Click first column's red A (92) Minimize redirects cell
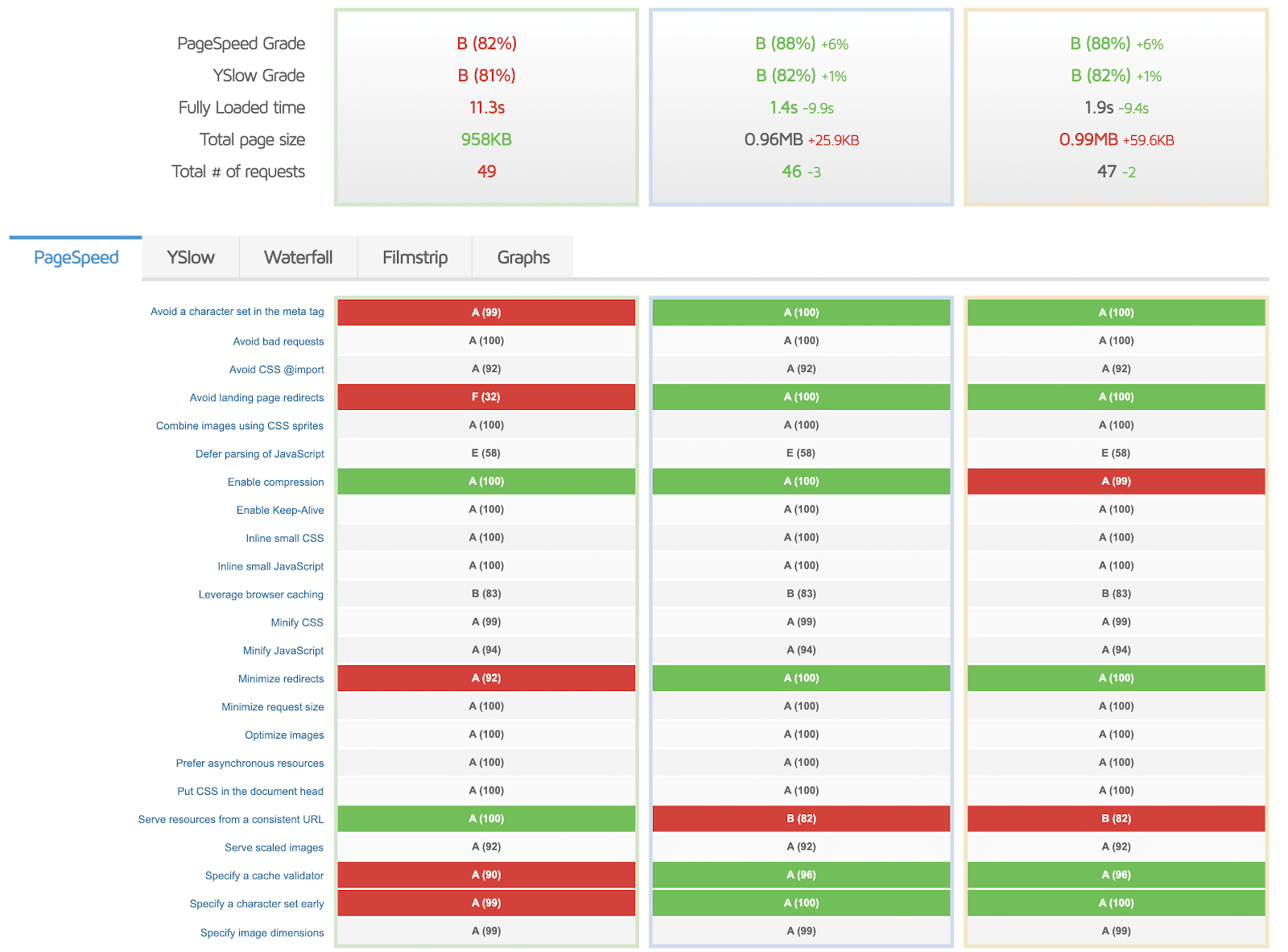The image size is (1288, 952). [x=486, y=678]
